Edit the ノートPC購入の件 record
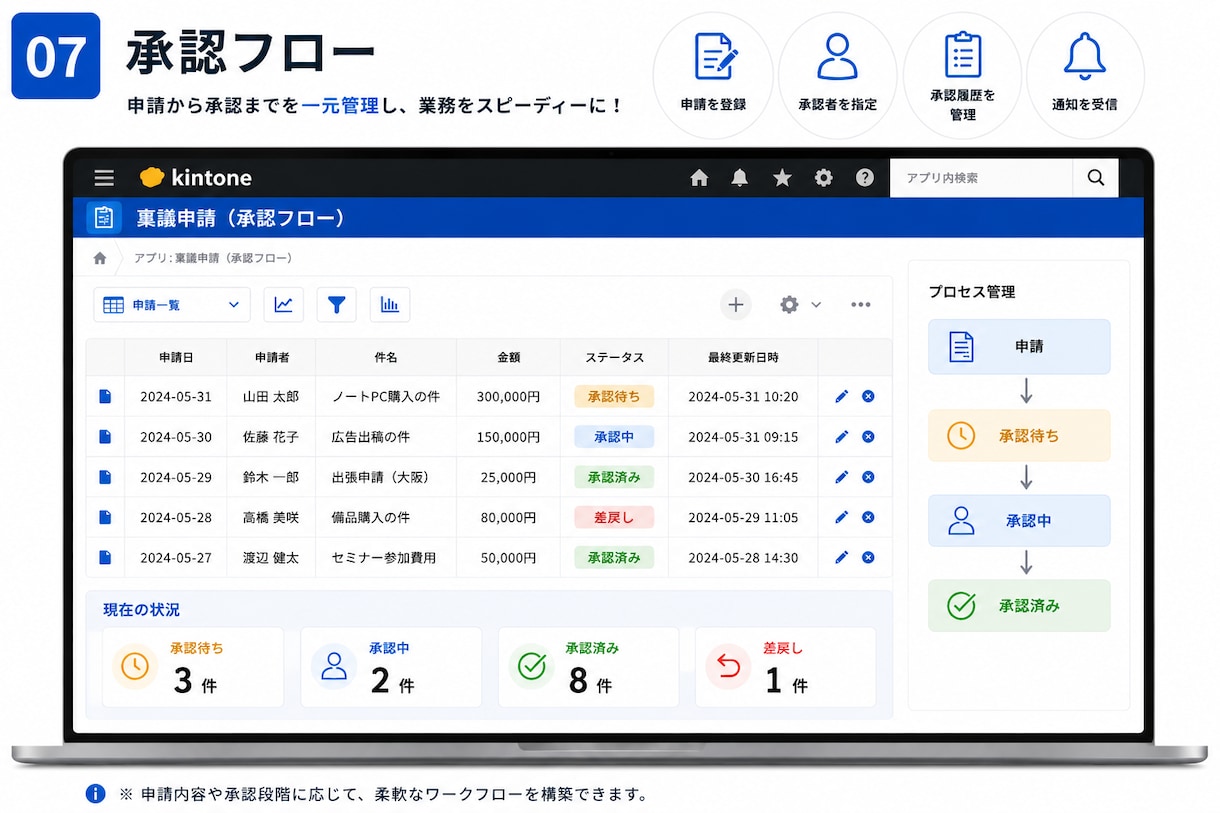 coord(841,396)
